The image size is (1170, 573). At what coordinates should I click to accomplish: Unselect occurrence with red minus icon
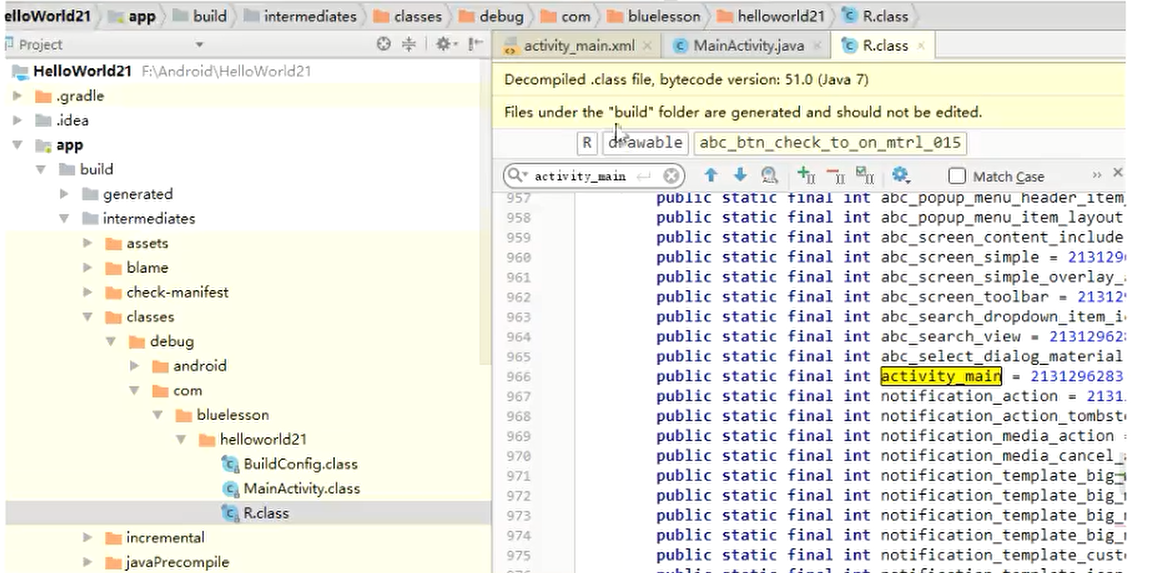[836, 175]
